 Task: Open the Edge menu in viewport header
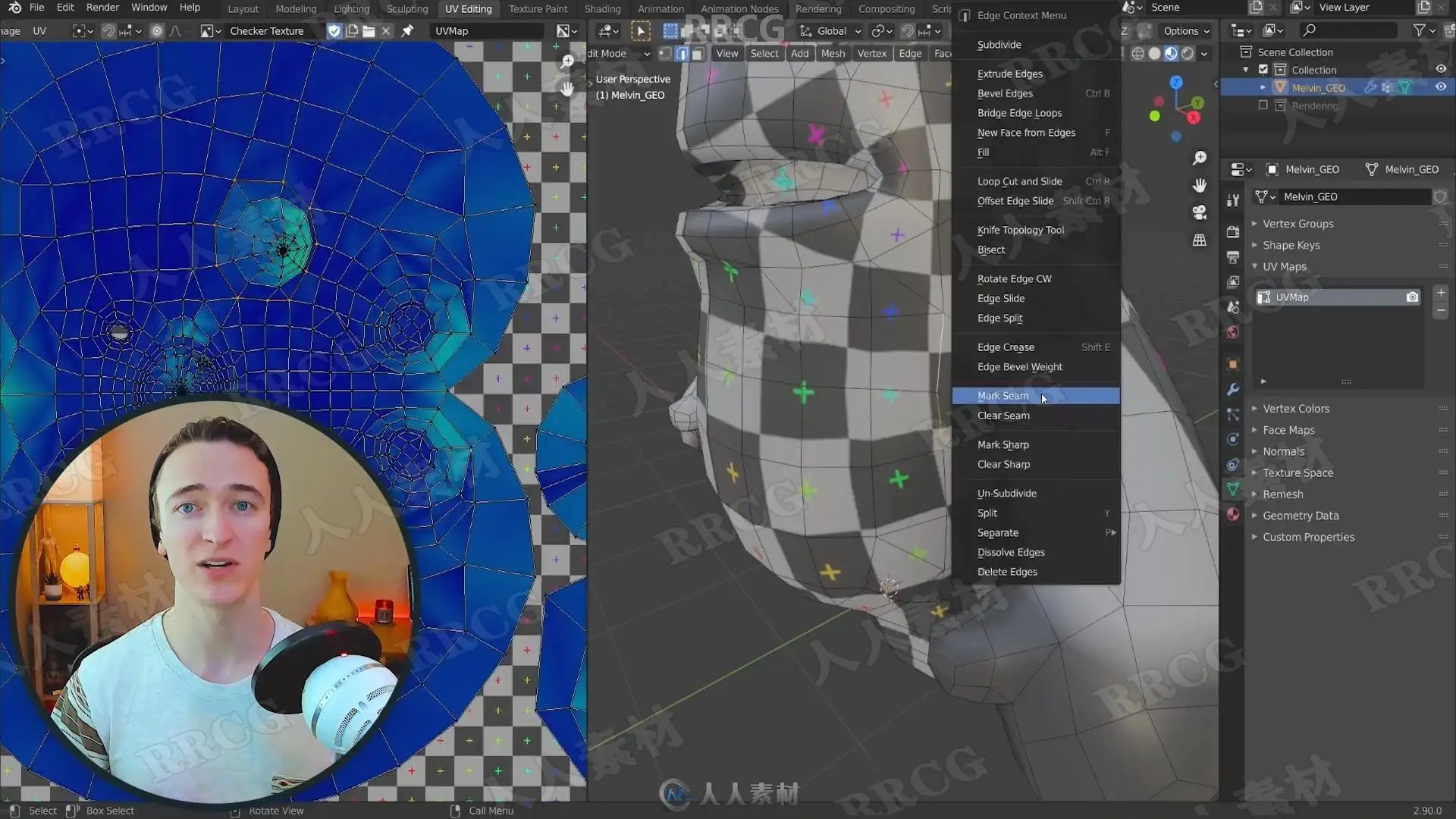pyautogui.click(x=910, y=54)
